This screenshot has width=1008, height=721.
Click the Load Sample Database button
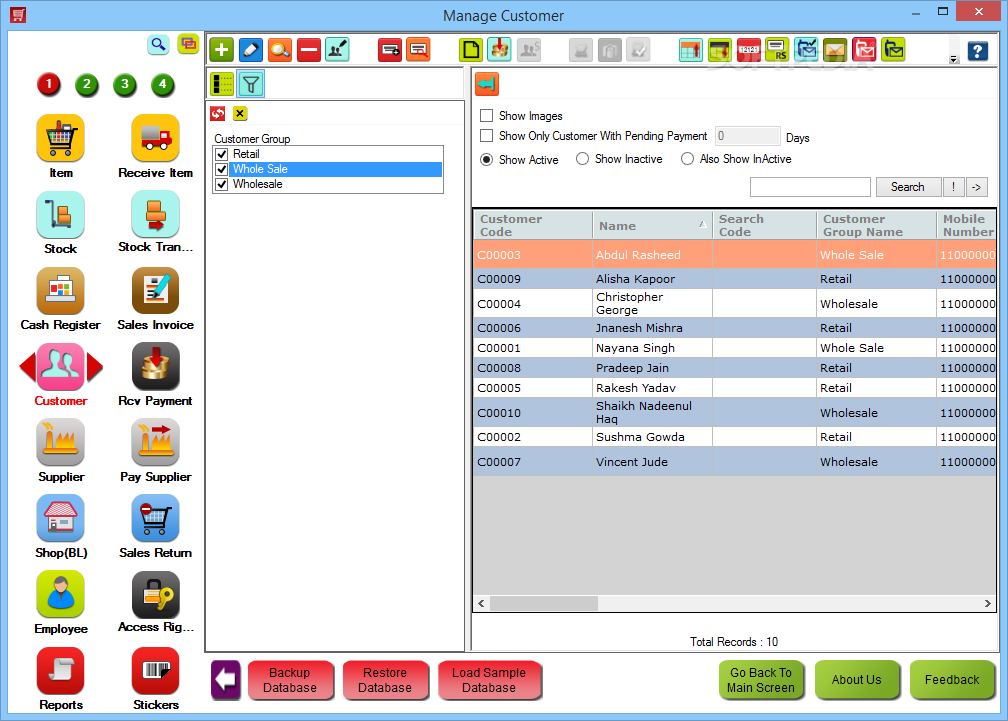pos(489,680)
